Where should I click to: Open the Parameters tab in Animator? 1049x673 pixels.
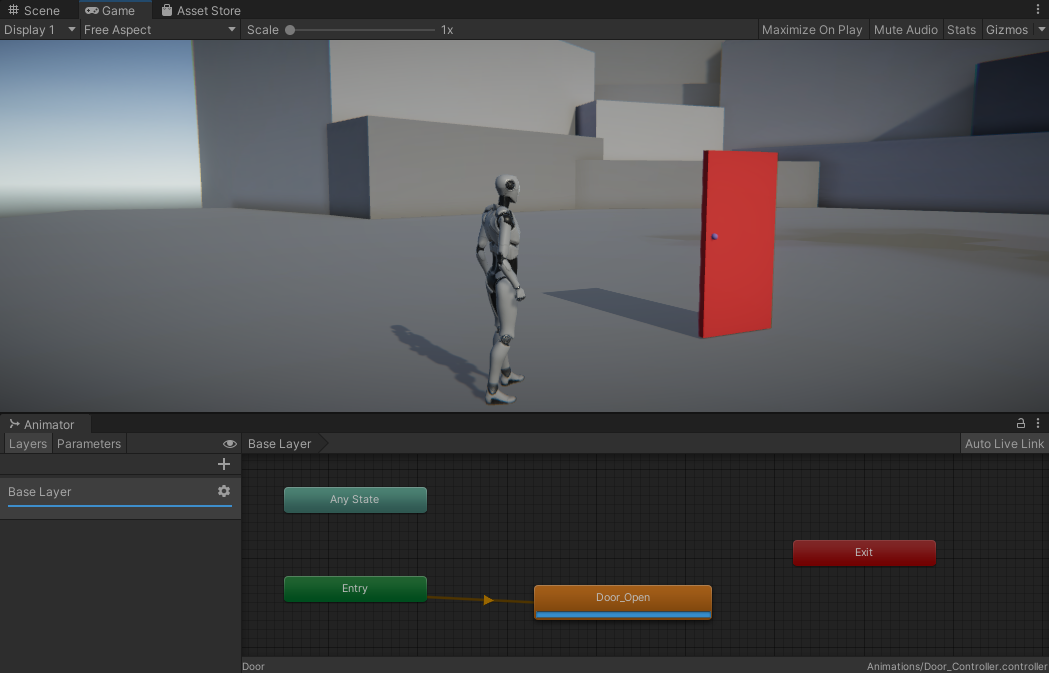tap(89, 444)
